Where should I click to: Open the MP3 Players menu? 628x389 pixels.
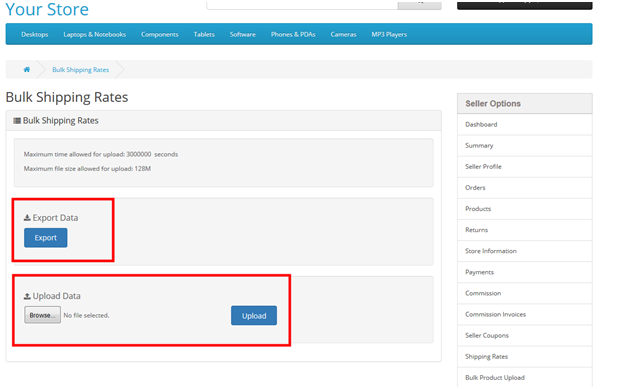coord(389,34)
